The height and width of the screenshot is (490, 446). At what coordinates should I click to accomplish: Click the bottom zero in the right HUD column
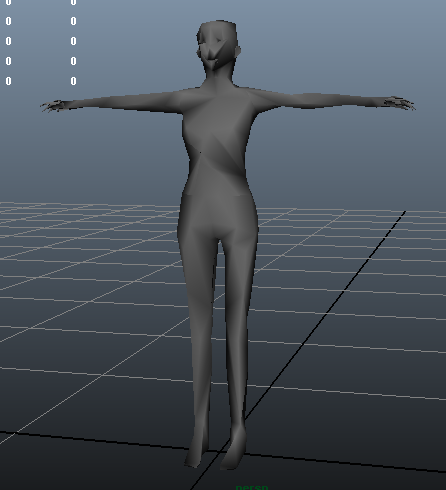[x=73, y=81]
